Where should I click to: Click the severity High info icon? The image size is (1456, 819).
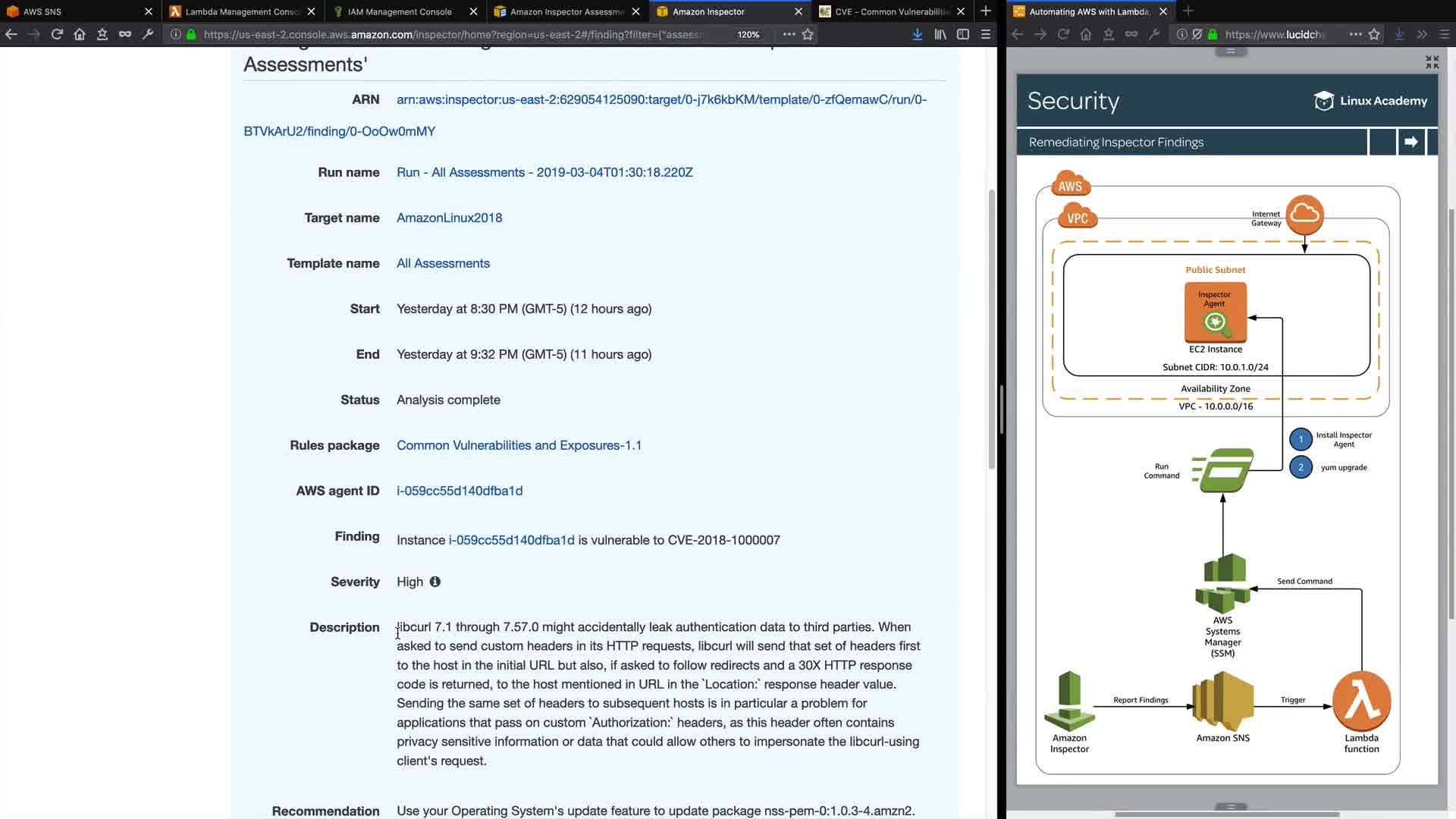click(435, 582)
